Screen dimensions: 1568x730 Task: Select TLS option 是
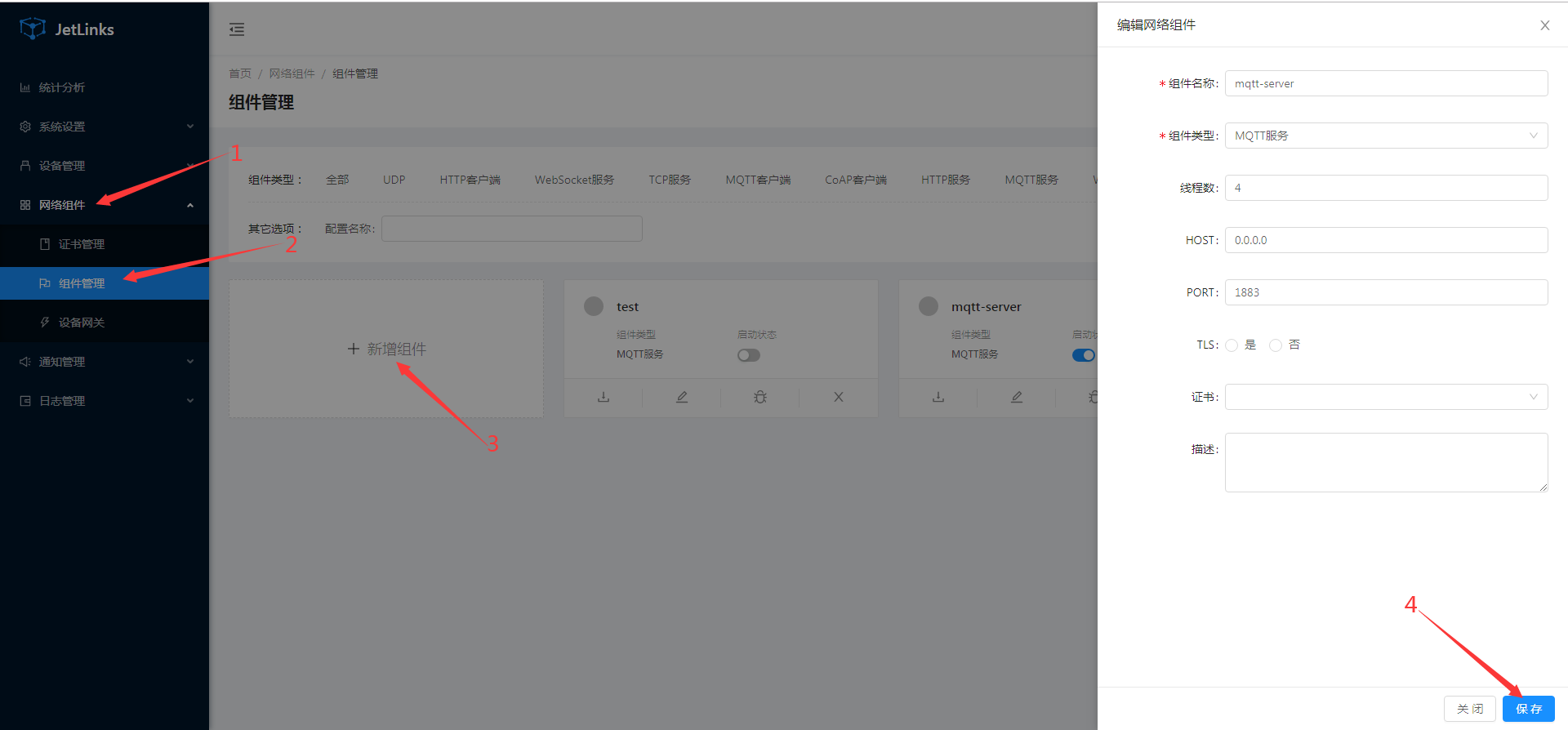point(1232,345)
